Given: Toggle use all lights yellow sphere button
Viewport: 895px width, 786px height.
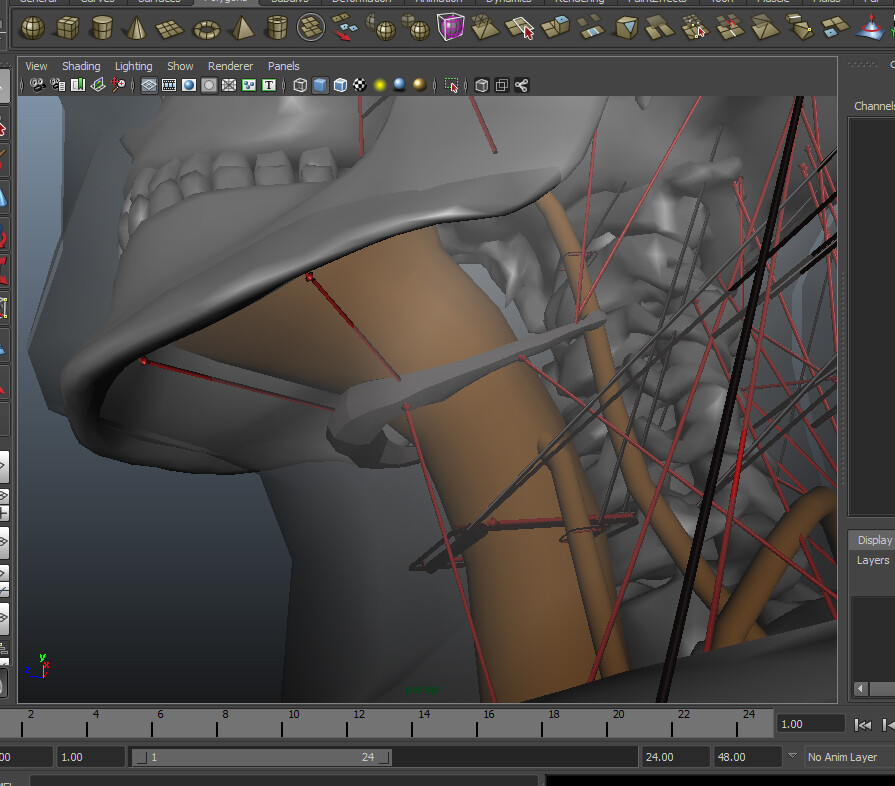Looking at the screenshot, I should point(380,86).
